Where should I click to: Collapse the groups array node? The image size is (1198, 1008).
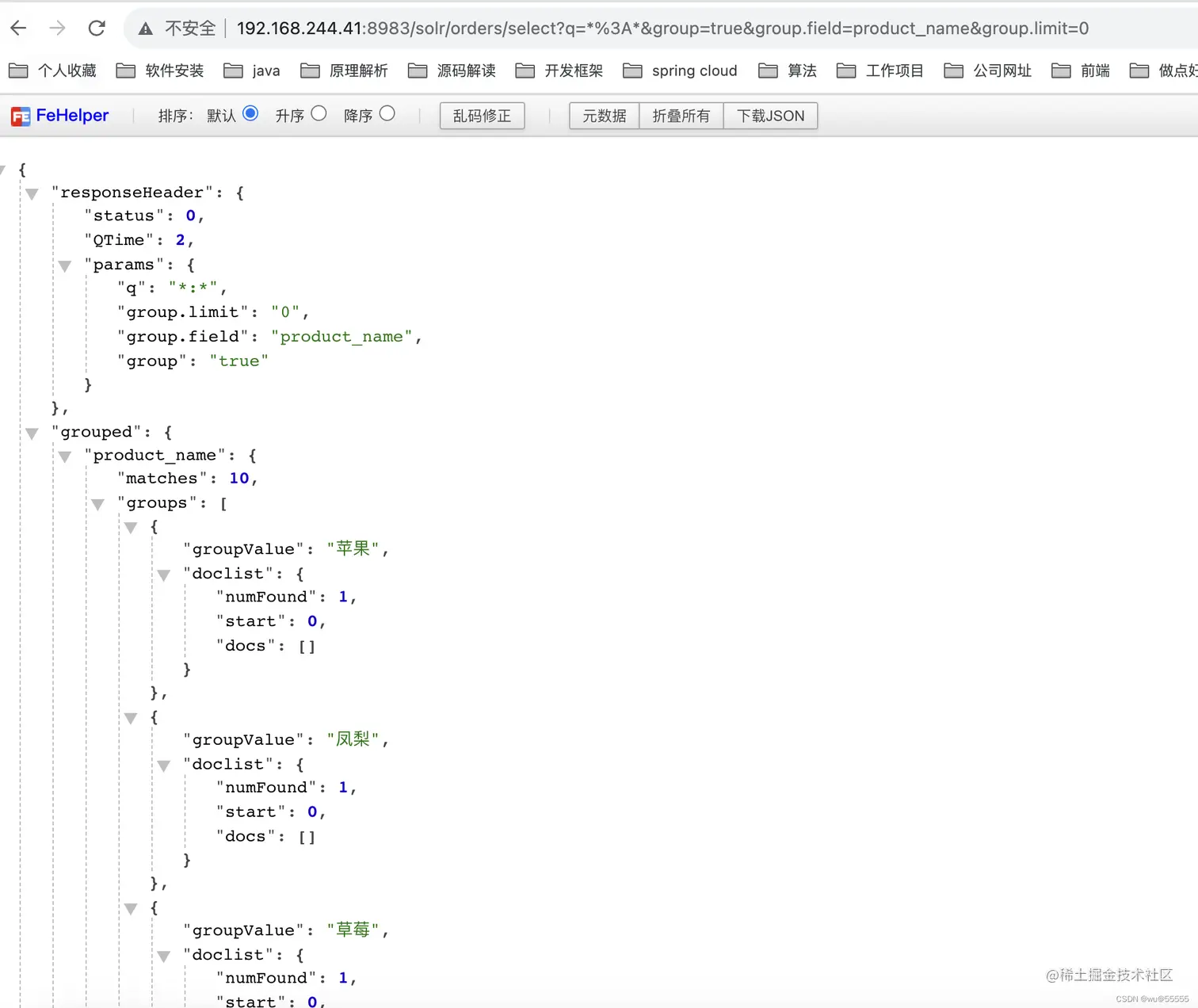pos(97,505)
